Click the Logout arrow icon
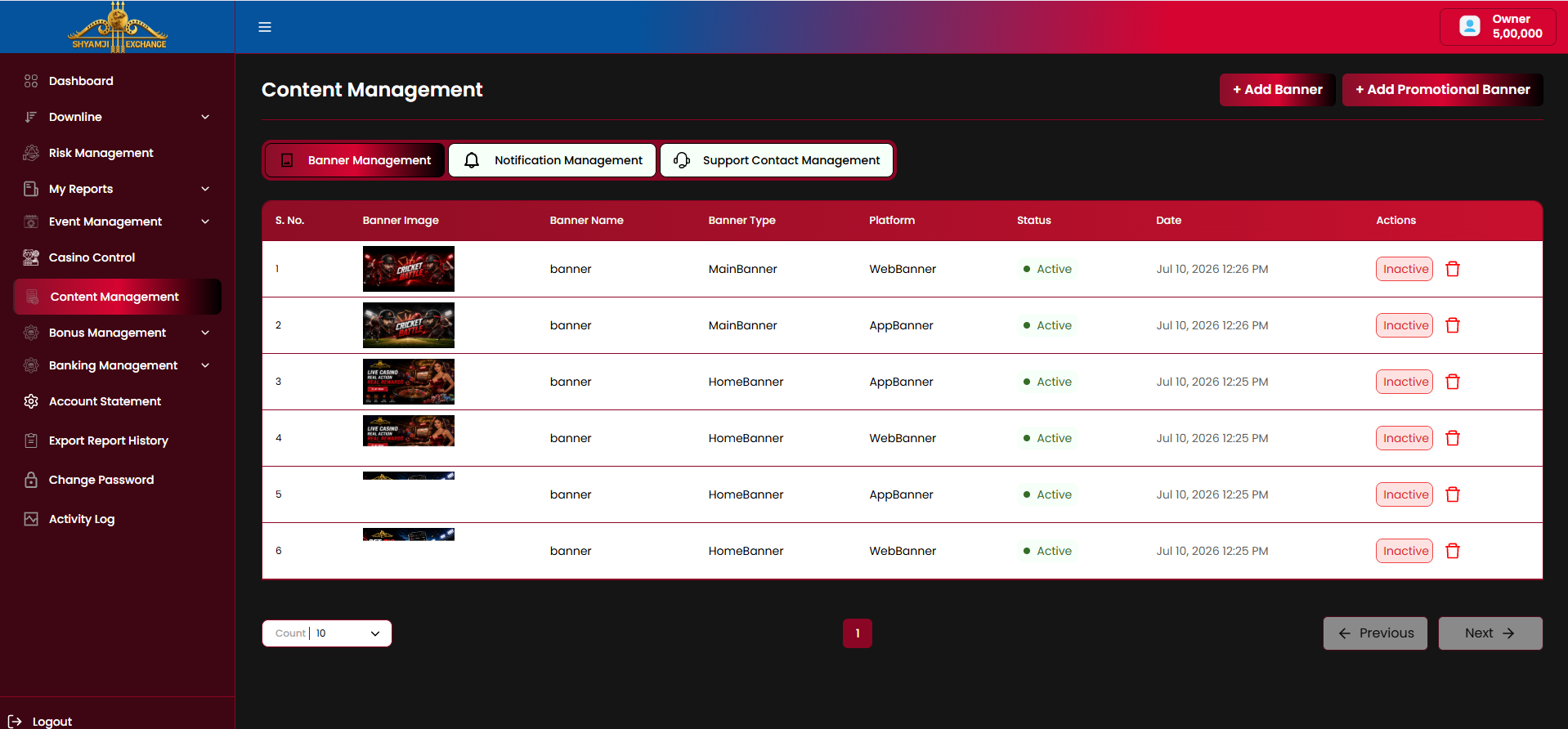 coord(15,722)
